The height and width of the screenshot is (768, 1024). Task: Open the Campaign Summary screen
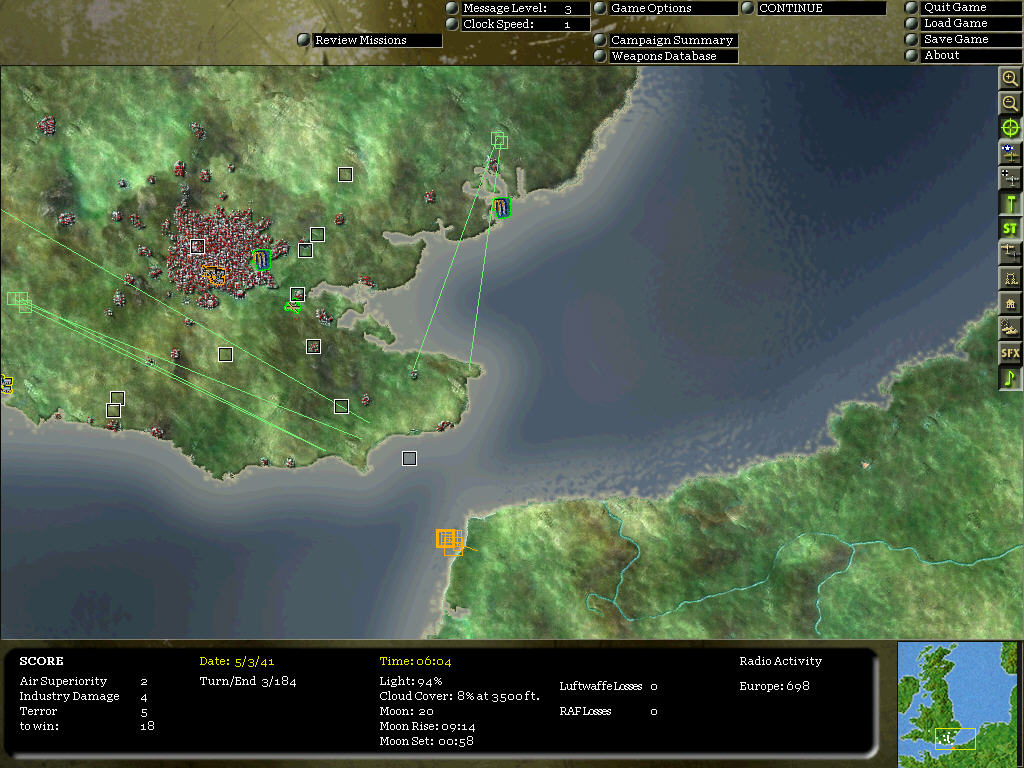(x=673, y=40)
